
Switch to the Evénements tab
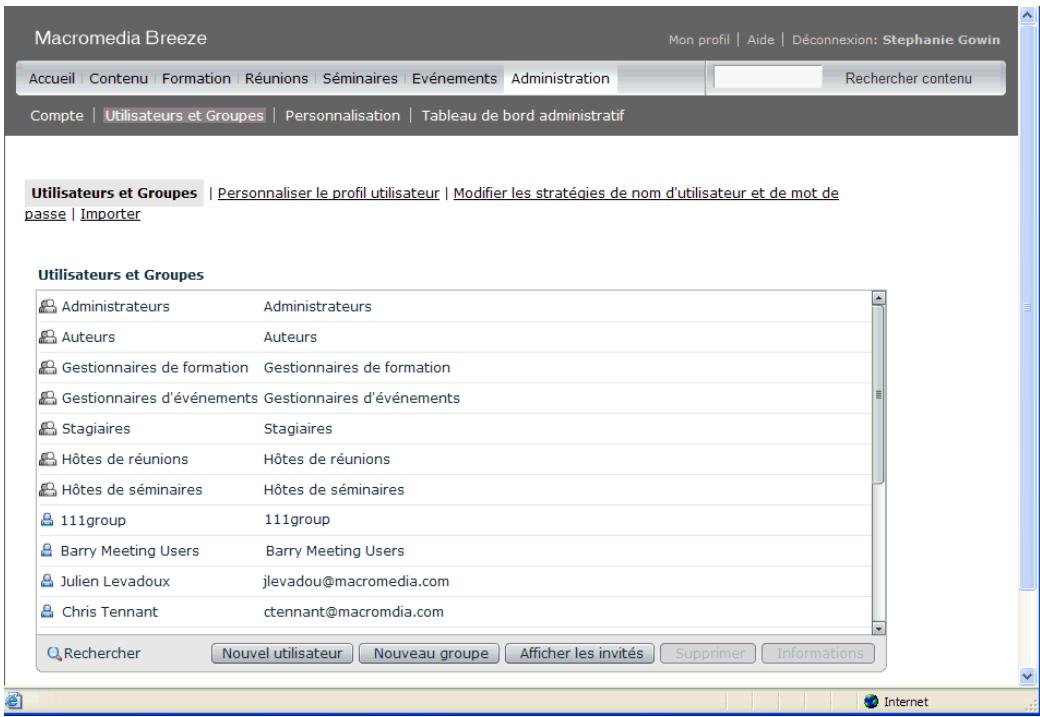454,78
